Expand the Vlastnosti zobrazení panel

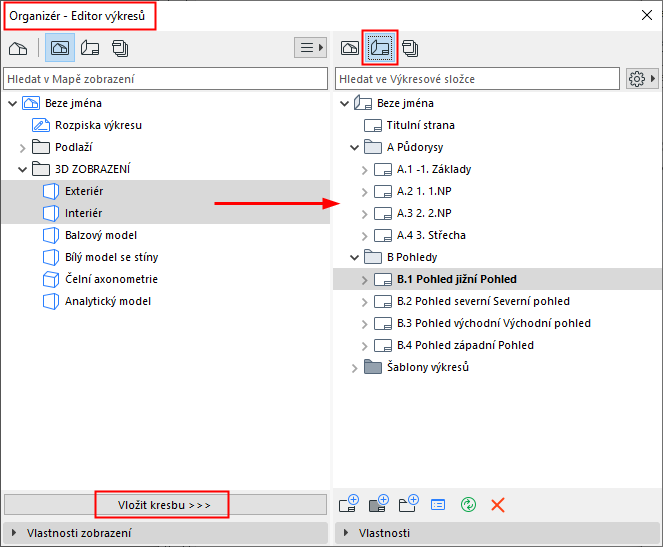click(x=14, y=533)
